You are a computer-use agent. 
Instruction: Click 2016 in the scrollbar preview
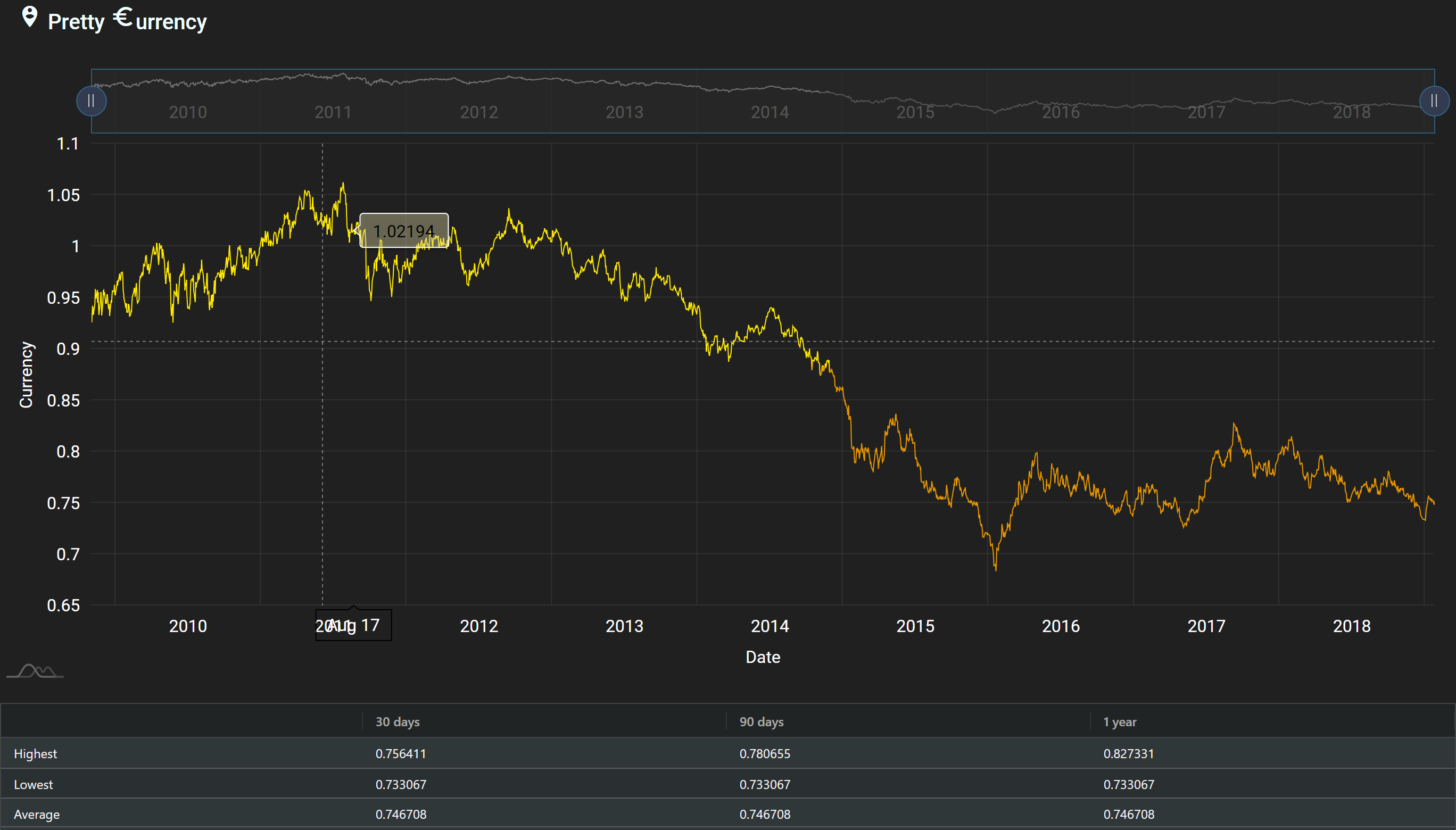pyautogui.click(x=1061, y=112)
